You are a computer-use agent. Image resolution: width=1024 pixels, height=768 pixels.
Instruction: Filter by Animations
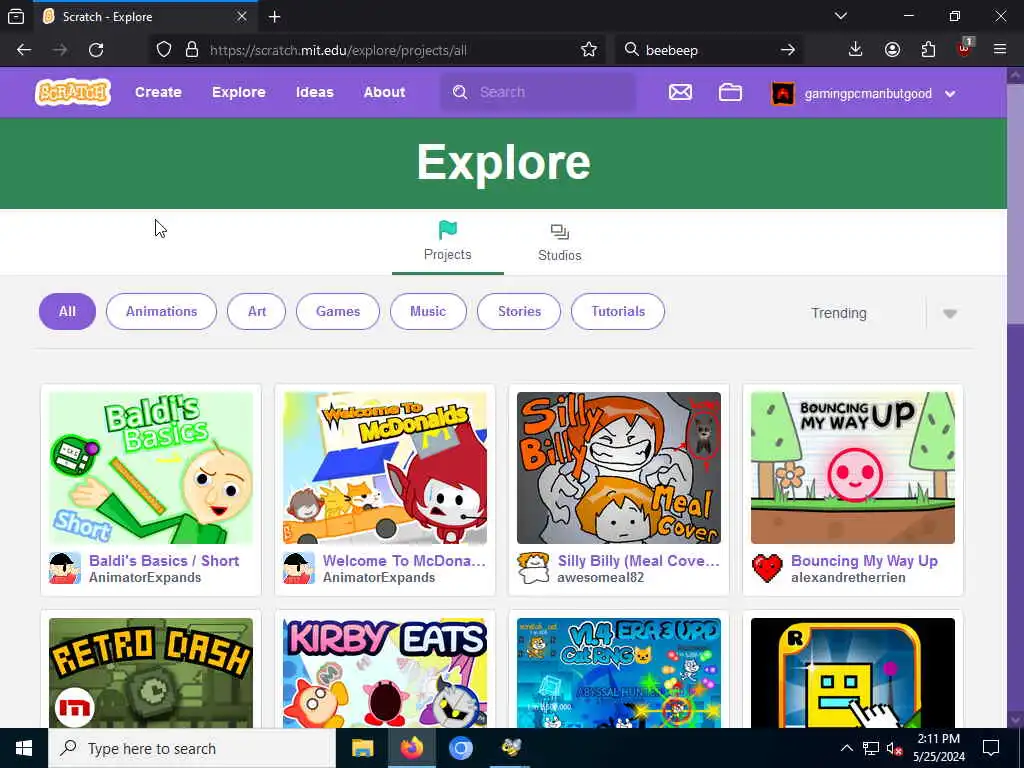[161, 312]
